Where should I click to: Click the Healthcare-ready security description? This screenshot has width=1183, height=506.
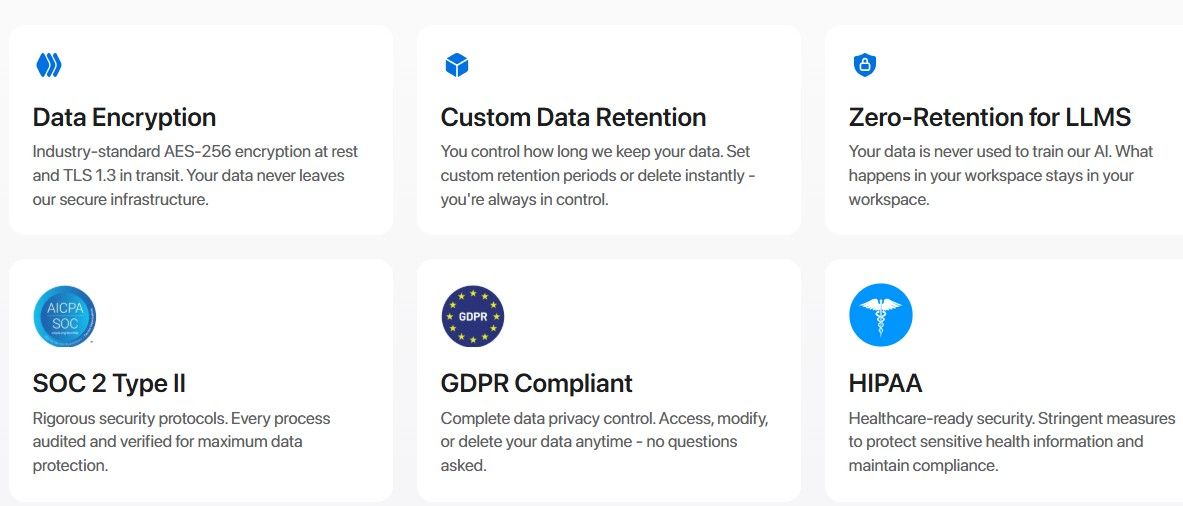coord(1011,418)
